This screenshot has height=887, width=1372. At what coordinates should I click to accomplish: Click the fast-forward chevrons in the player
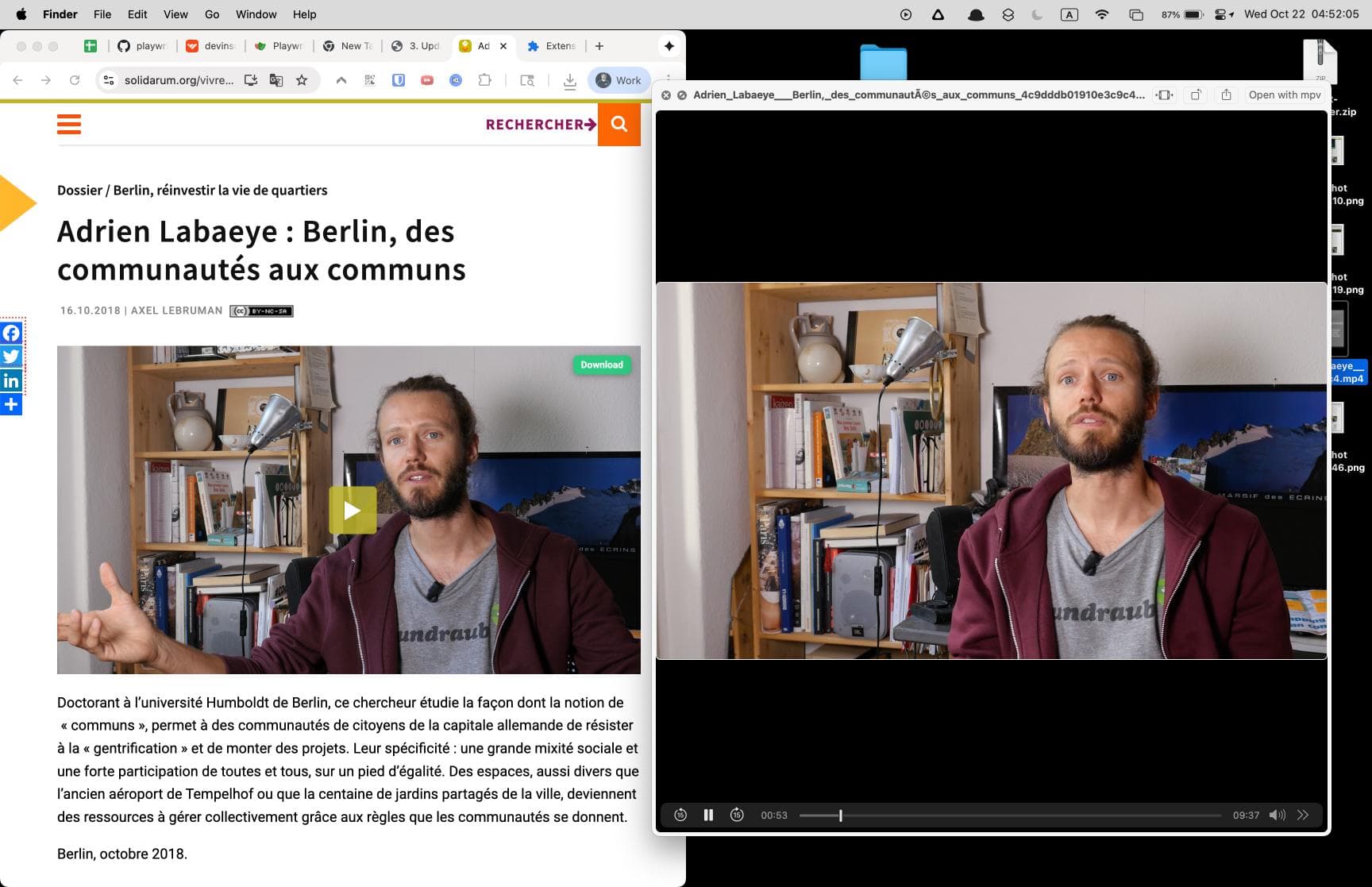pos(1303,815)
